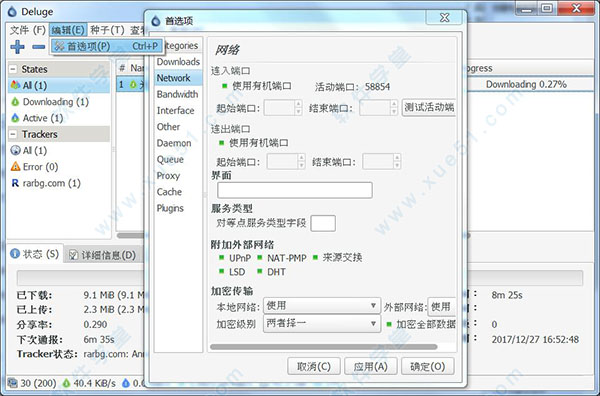Click the connections icon in the status bar
This screenshot has height=396, width=600.
point(12,383)
